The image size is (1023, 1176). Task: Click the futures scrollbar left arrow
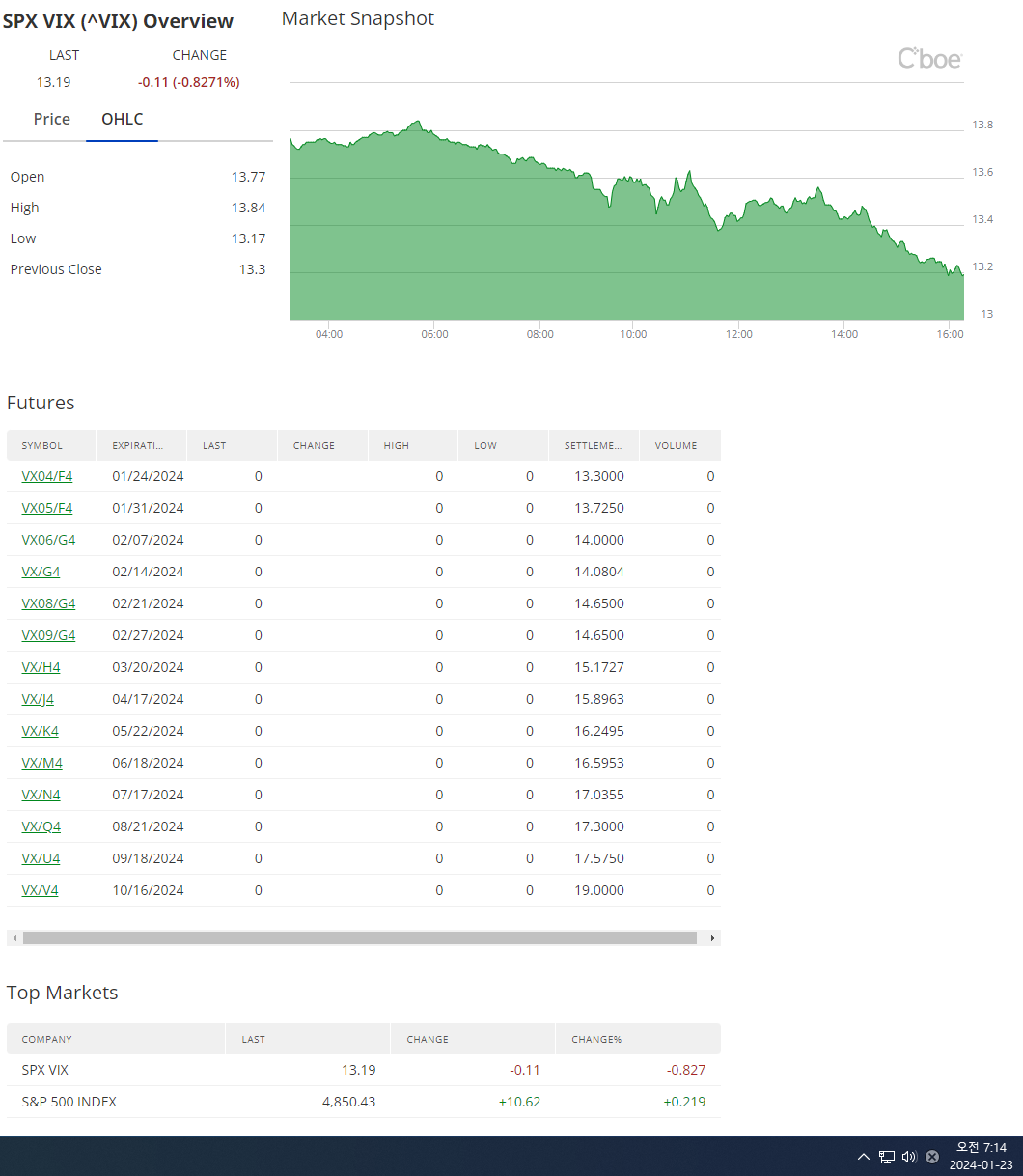tap(13, 938)
